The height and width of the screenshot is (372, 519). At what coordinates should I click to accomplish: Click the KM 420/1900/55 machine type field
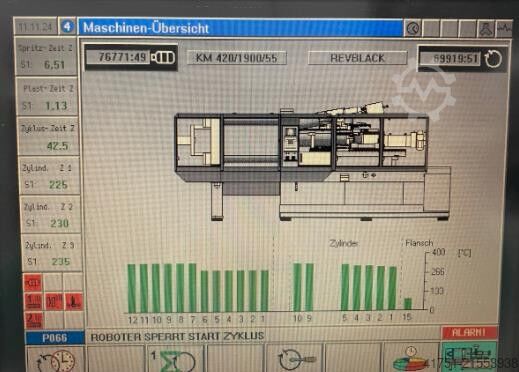[236, 58]
